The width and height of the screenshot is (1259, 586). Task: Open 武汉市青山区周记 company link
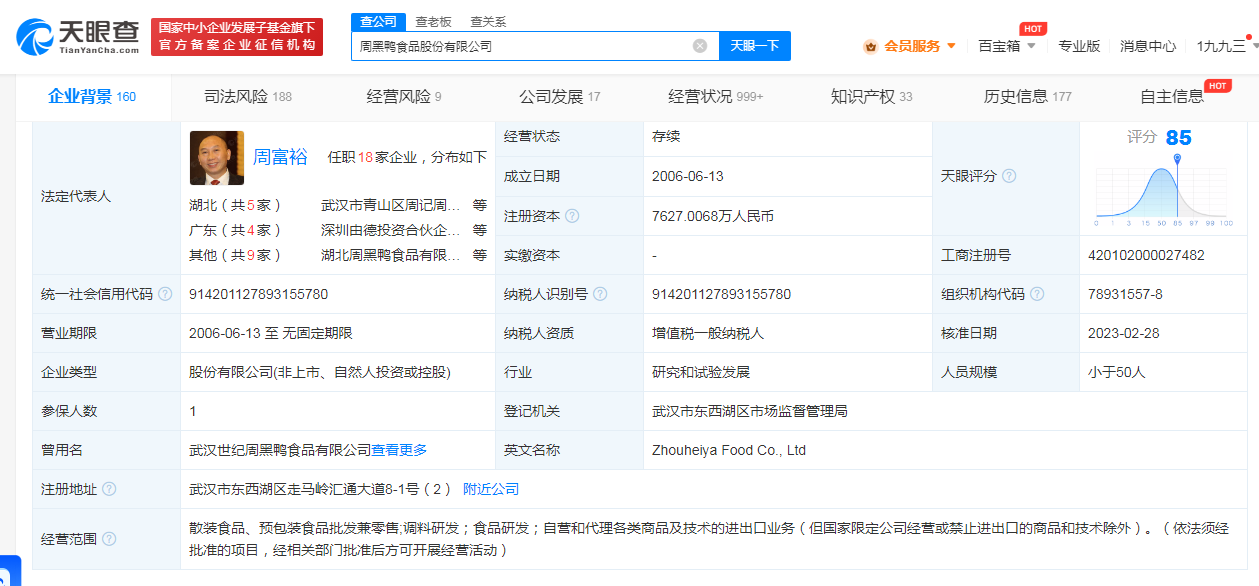[x=392, y=205]
